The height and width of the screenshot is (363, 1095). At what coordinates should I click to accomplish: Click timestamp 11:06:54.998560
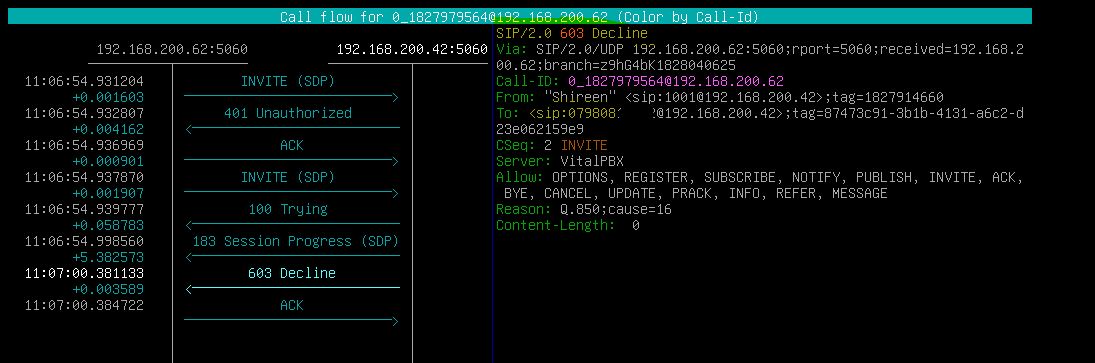84,242
